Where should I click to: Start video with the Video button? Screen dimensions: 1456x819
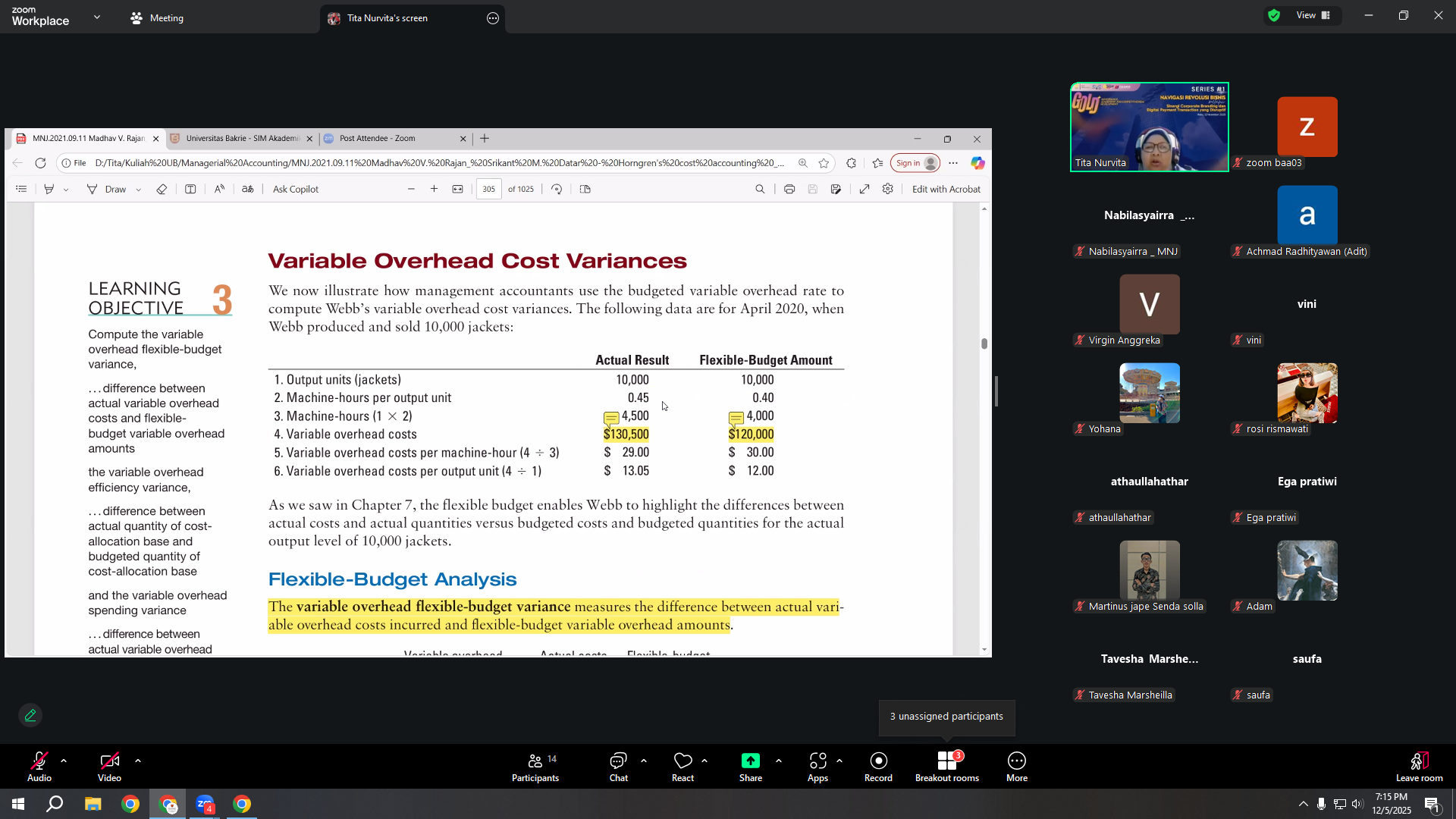(x=109, y=766)
